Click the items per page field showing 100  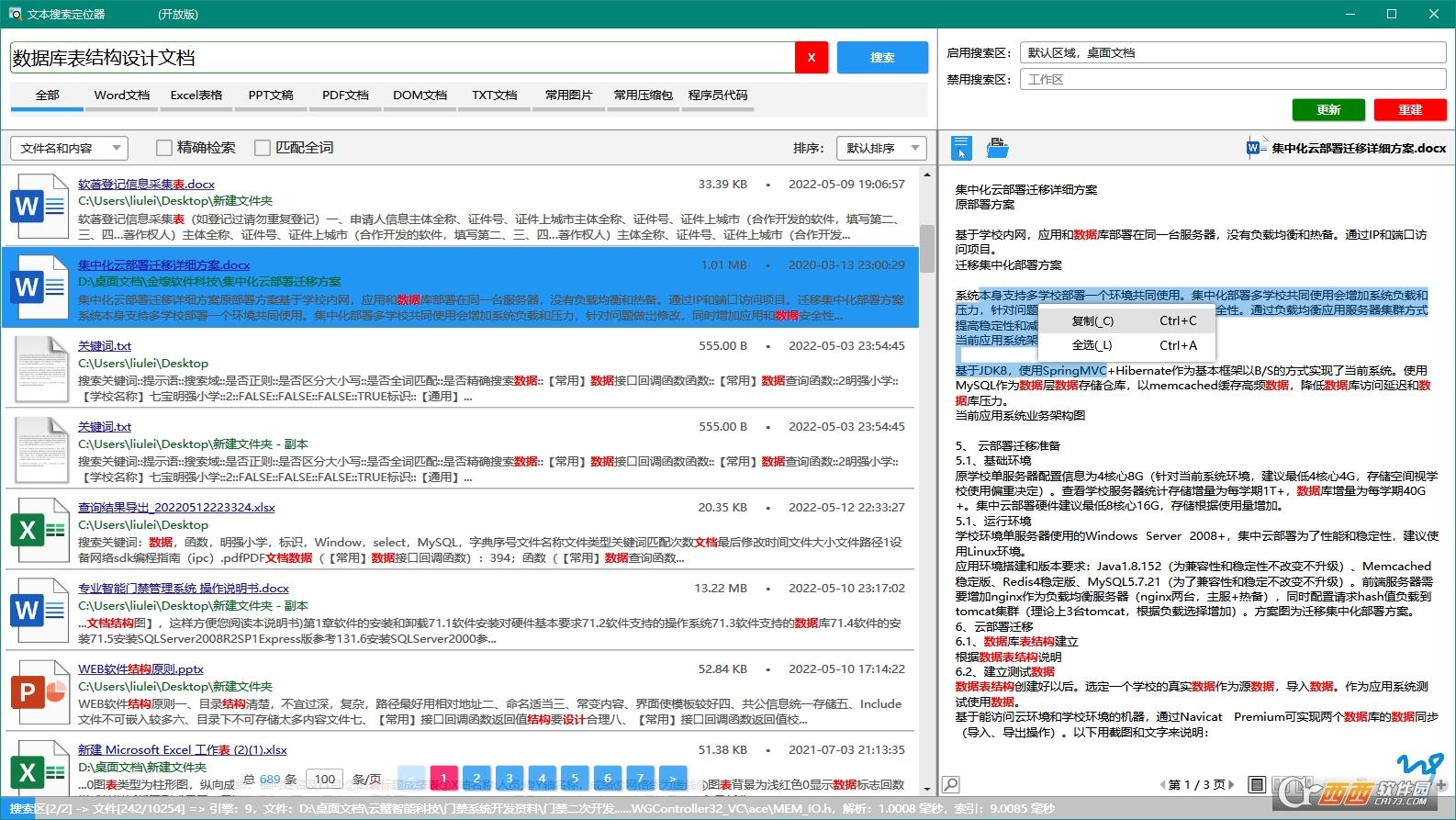[x=324, y=779]
